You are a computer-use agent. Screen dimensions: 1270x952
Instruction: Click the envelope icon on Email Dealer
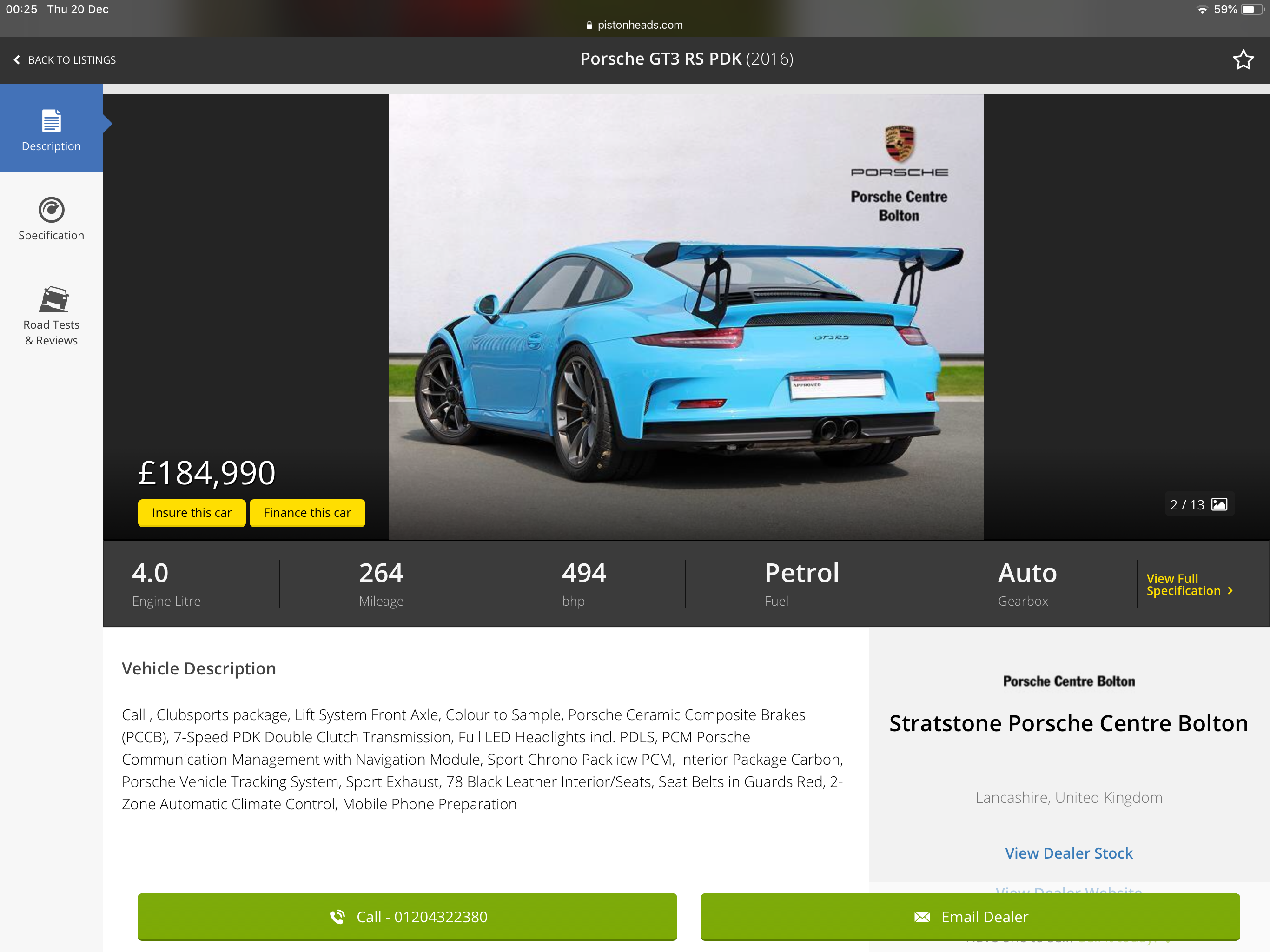pyautogui.click(x=922, y=917)
